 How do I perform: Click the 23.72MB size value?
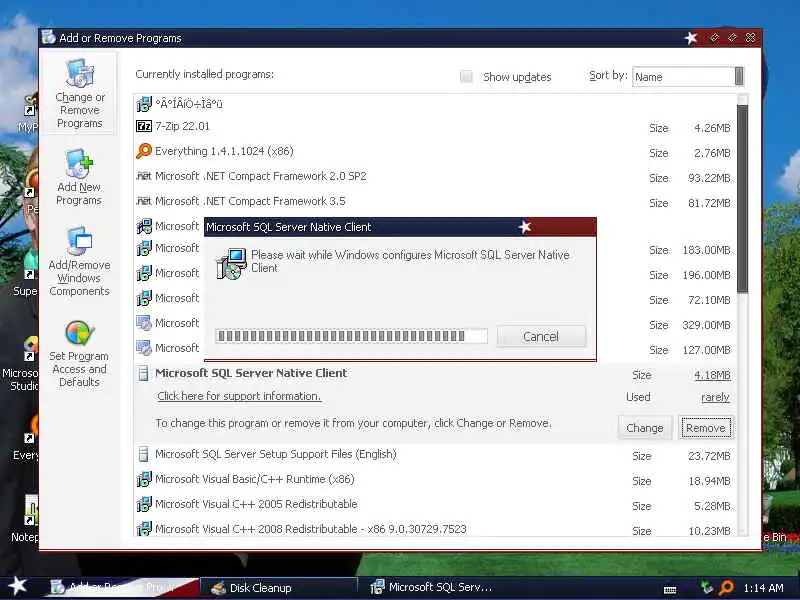click(x=709, y=456)
